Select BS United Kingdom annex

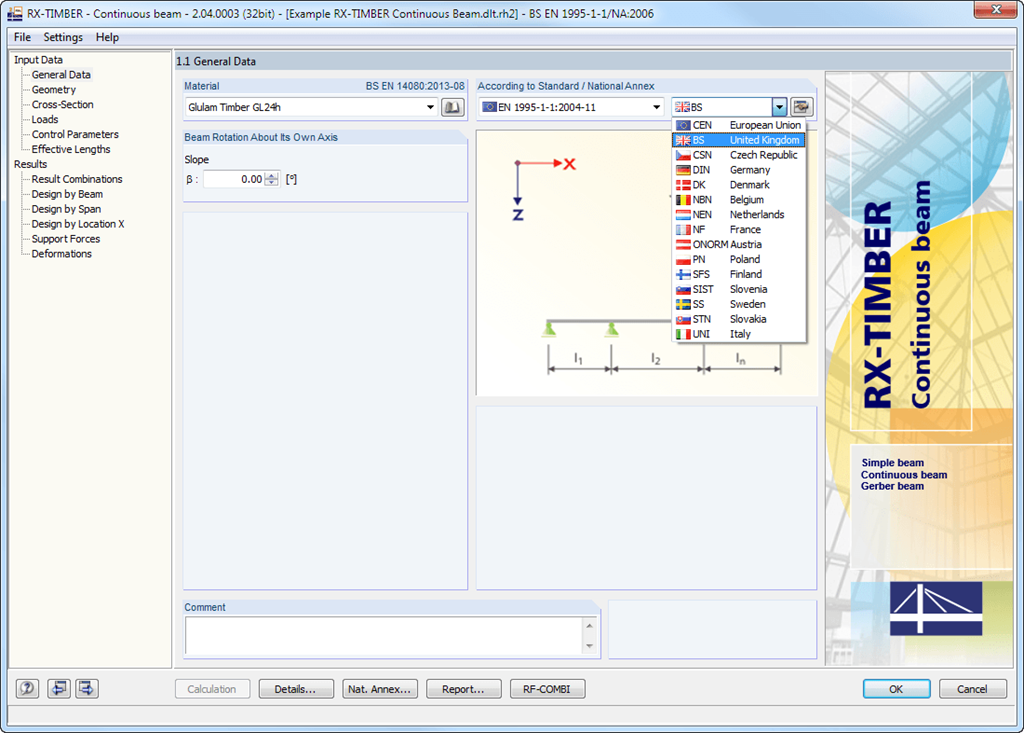pos(739,140)
